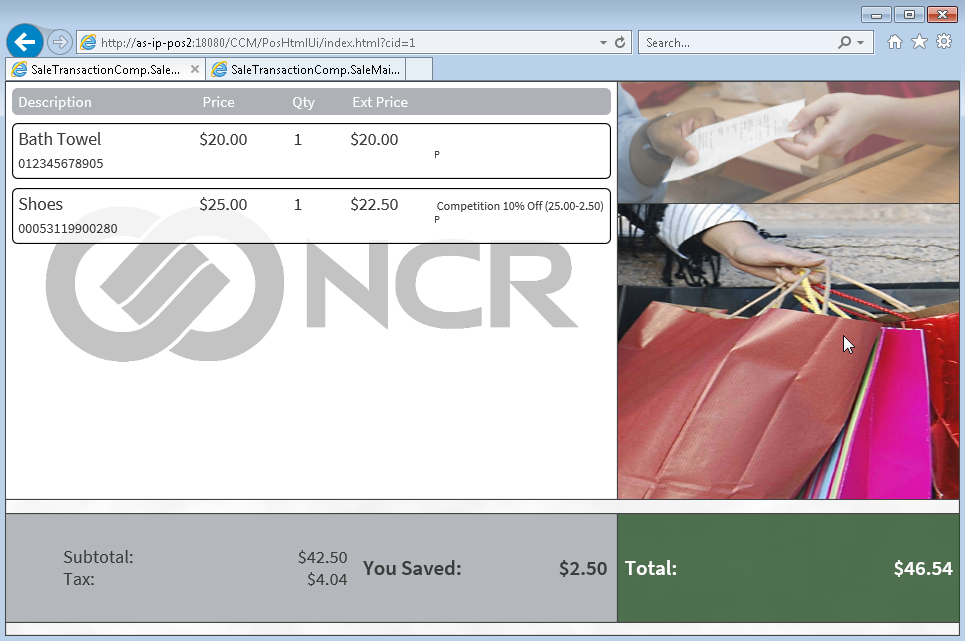This screenshot has width=965, height=641.
Task: Click the browser forward arrow button
Action: pyautogui.click(x=59, y=42)
